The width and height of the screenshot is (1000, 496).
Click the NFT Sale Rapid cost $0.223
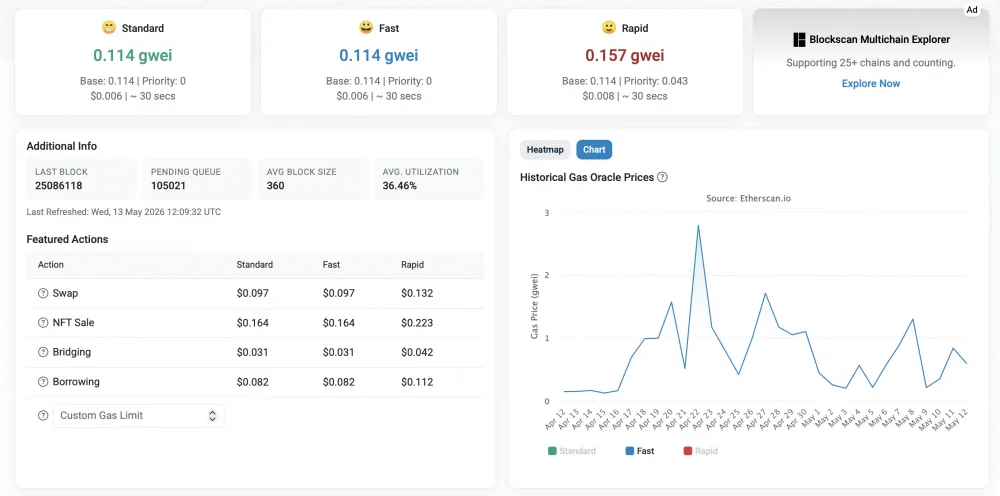[x=417, y=323]
